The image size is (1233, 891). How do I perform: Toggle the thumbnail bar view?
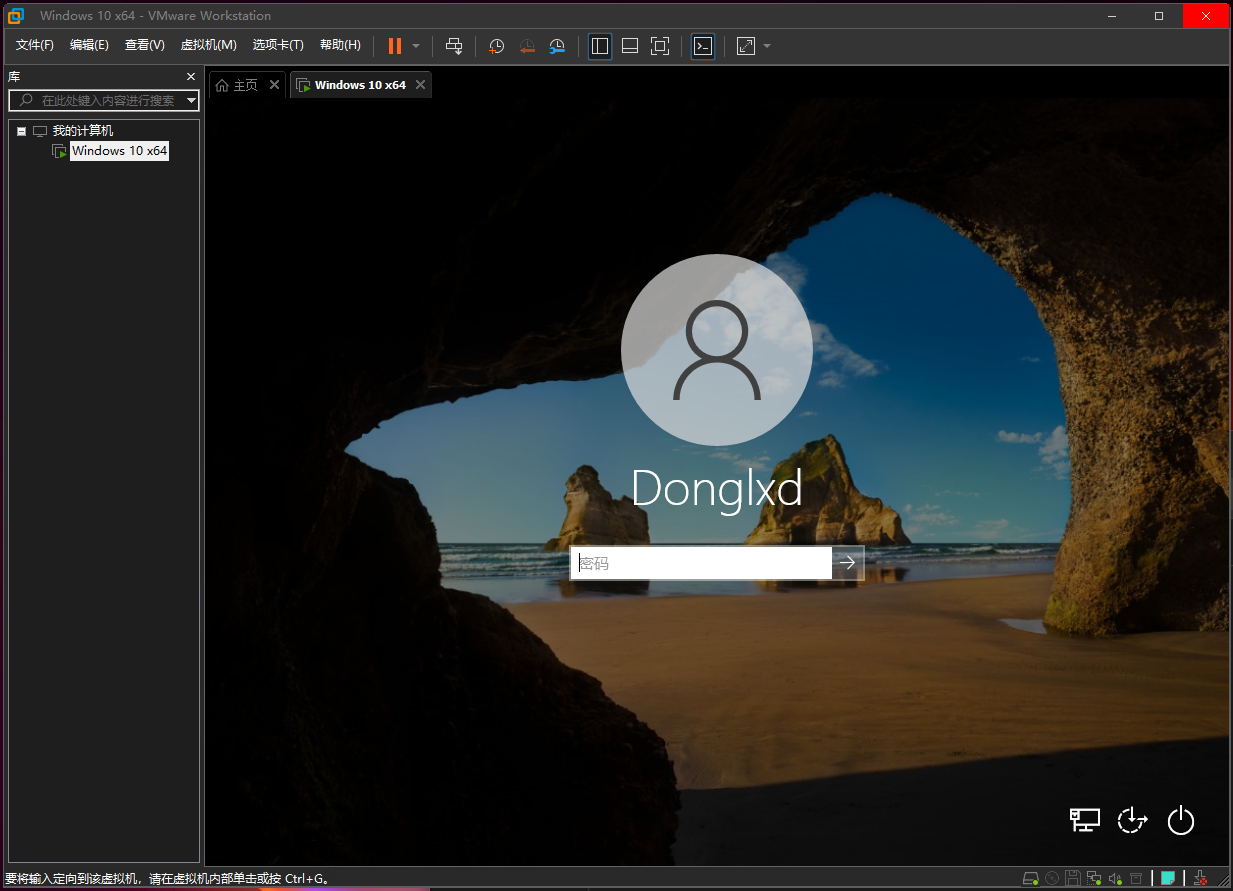[630, 46]
